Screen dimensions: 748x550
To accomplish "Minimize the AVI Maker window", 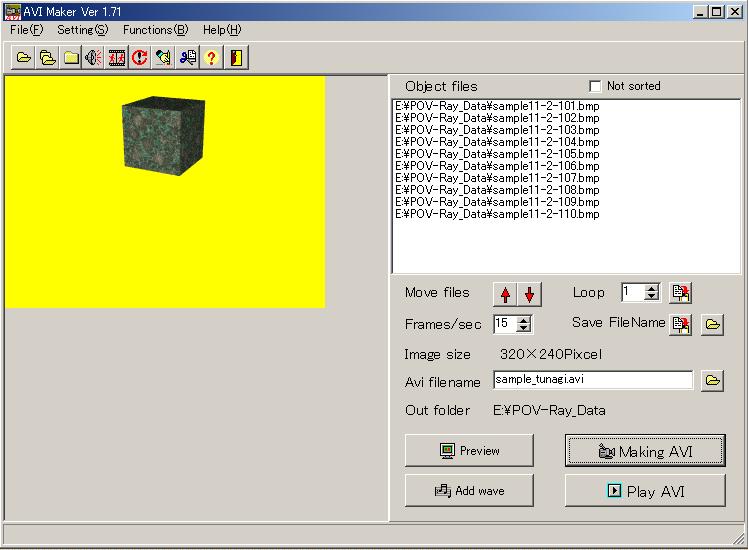I will pyautogui.click(x=700, y=12).
